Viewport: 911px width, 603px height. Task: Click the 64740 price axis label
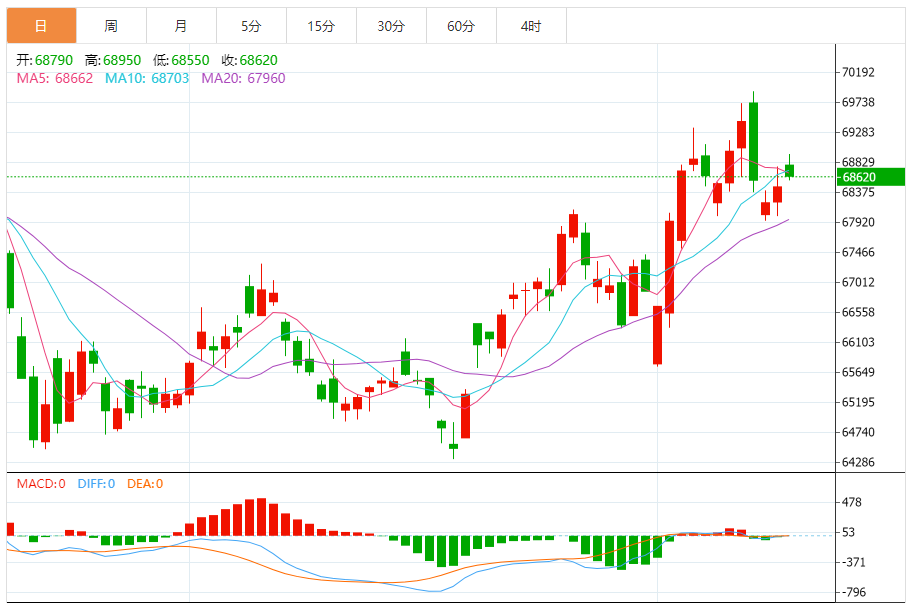[858, 432]
